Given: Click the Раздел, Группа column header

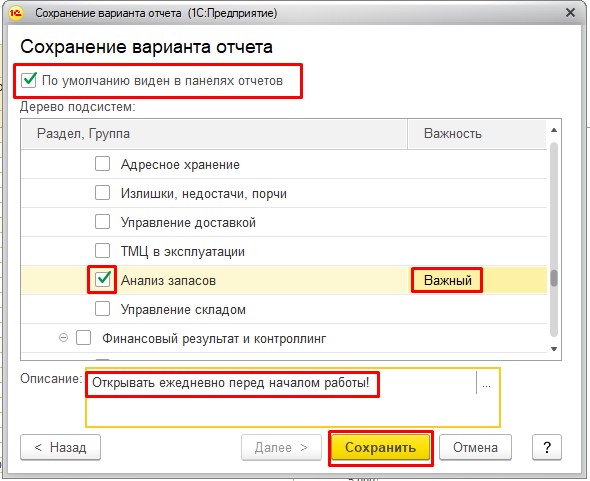Looking at the screenshot, I should 214,134.
